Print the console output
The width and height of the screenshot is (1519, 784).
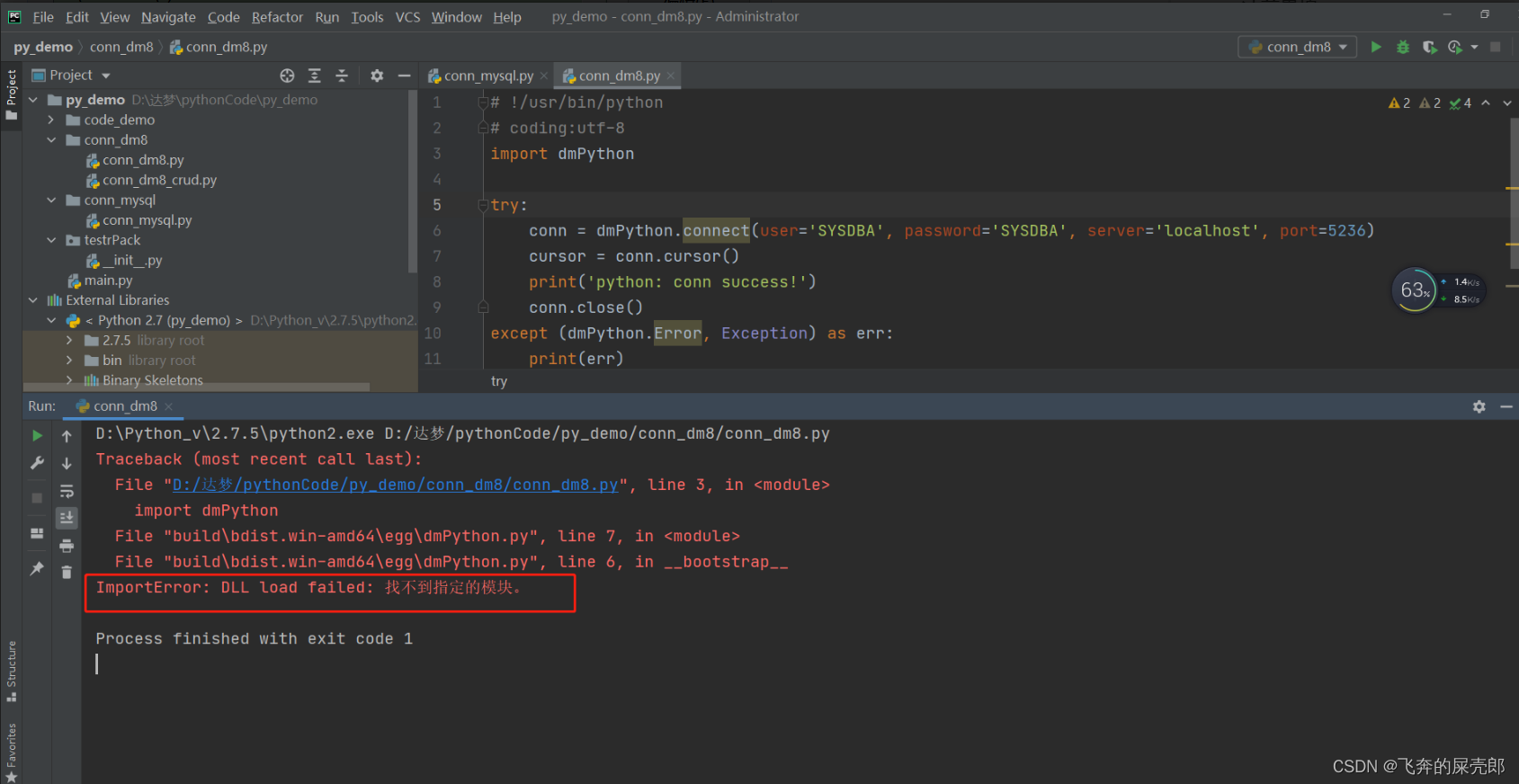coord(67,546)
